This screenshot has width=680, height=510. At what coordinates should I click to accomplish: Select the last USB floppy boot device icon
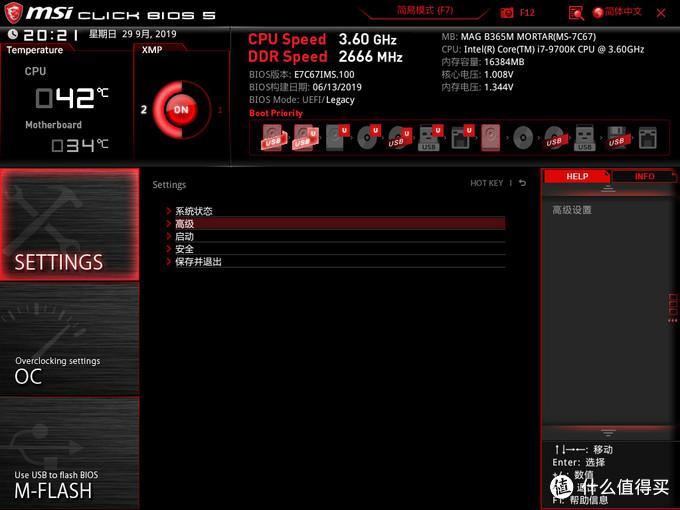point(617,138)
